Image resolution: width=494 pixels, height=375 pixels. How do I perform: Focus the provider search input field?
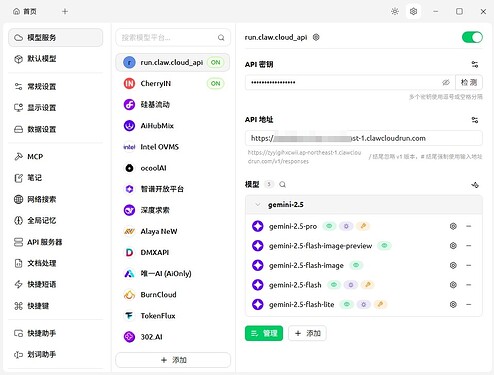(173, 38)
